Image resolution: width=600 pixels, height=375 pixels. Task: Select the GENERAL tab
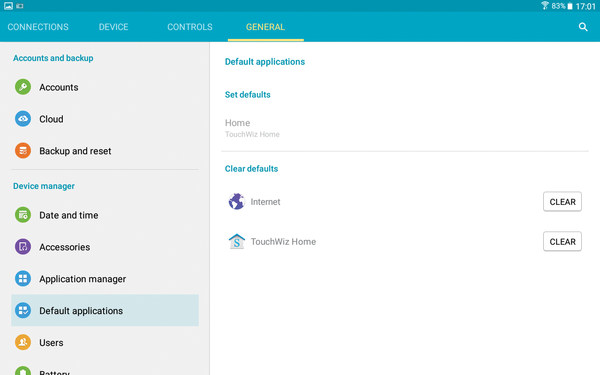click(265, 27)
